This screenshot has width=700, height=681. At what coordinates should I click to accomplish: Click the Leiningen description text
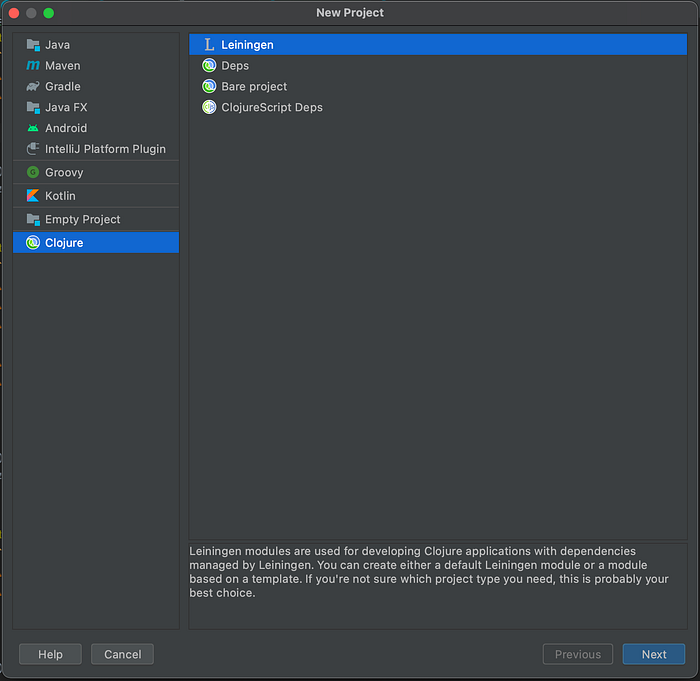click(x=429, y=572)
